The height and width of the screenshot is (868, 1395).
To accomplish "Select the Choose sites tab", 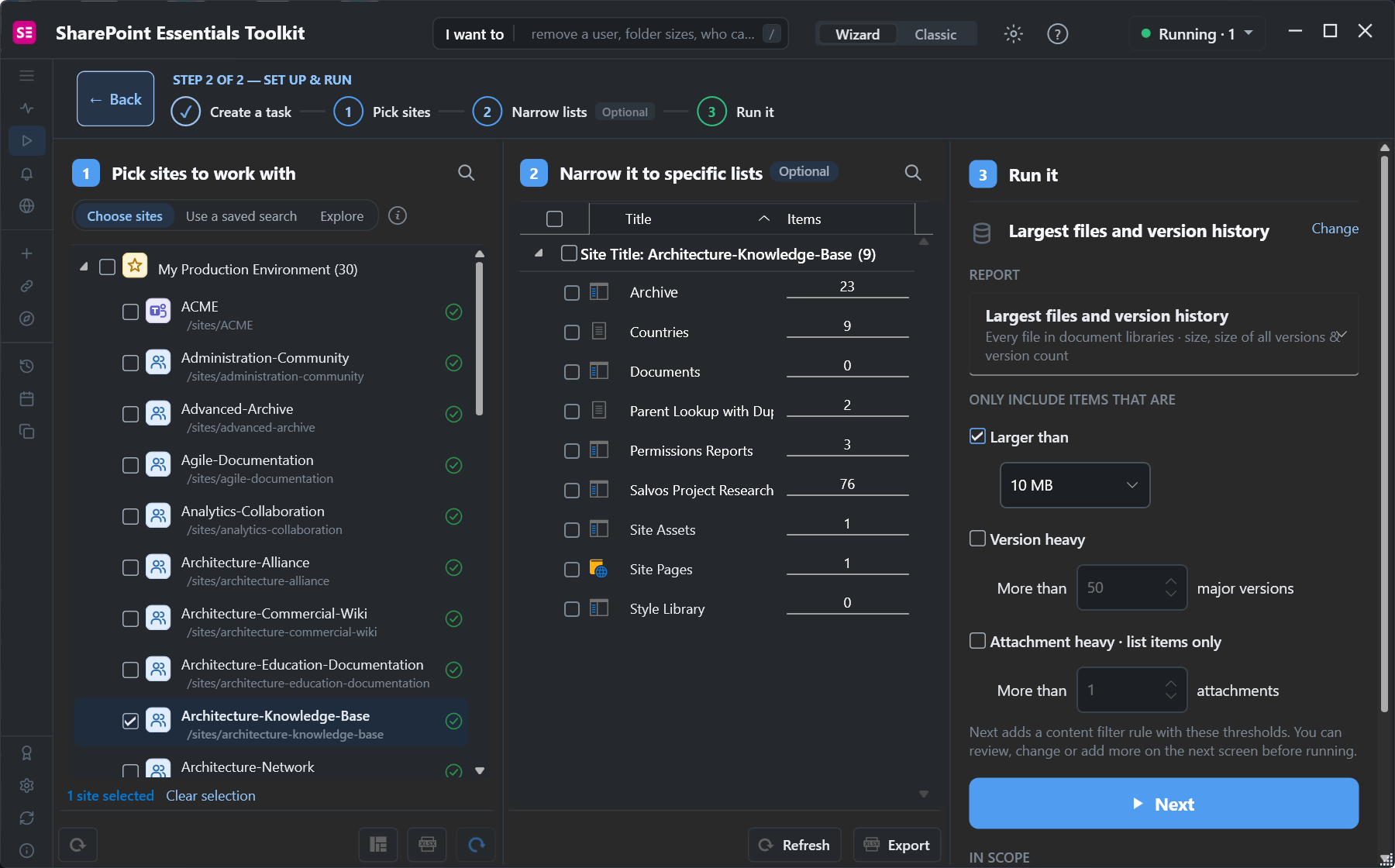I will (125, 216).
